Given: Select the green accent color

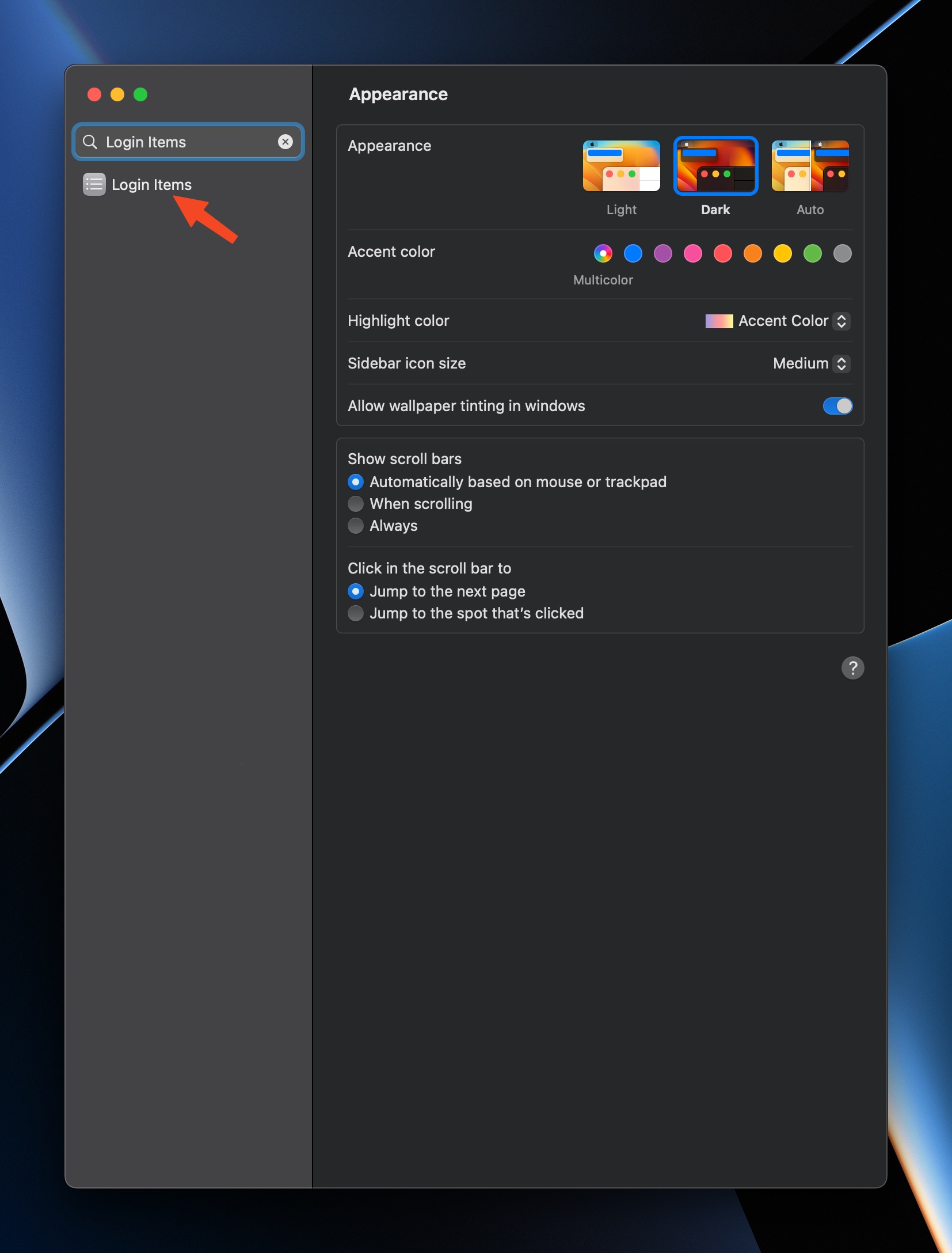Looking at the screenshot, I should (812, 253).
